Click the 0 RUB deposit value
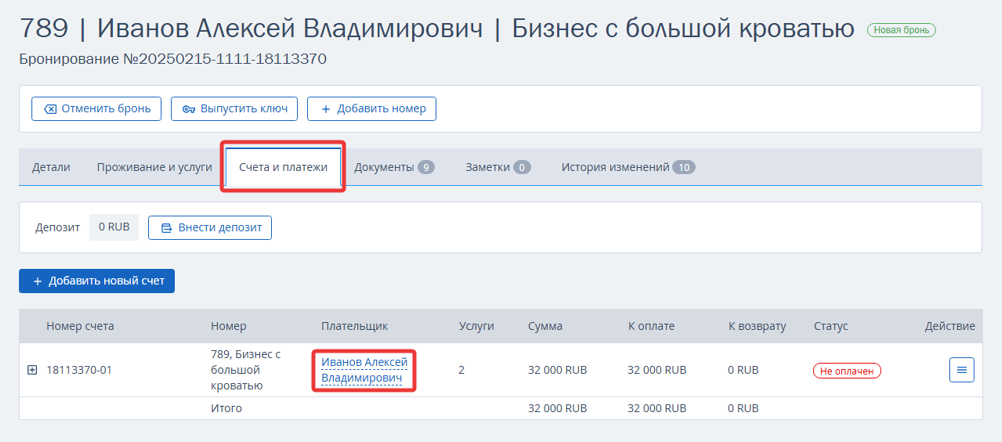This screenshot has height=442, width=1002. [114, 227]
